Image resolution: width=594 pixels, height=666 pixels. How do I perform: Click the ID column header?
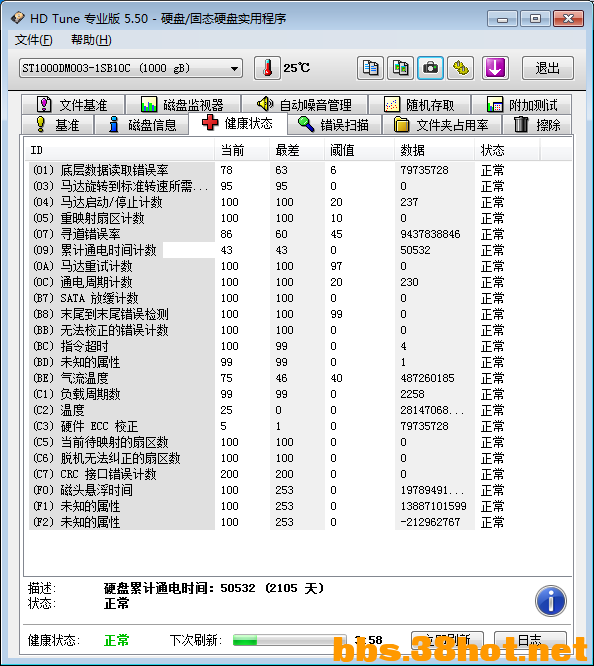point(120,150)
